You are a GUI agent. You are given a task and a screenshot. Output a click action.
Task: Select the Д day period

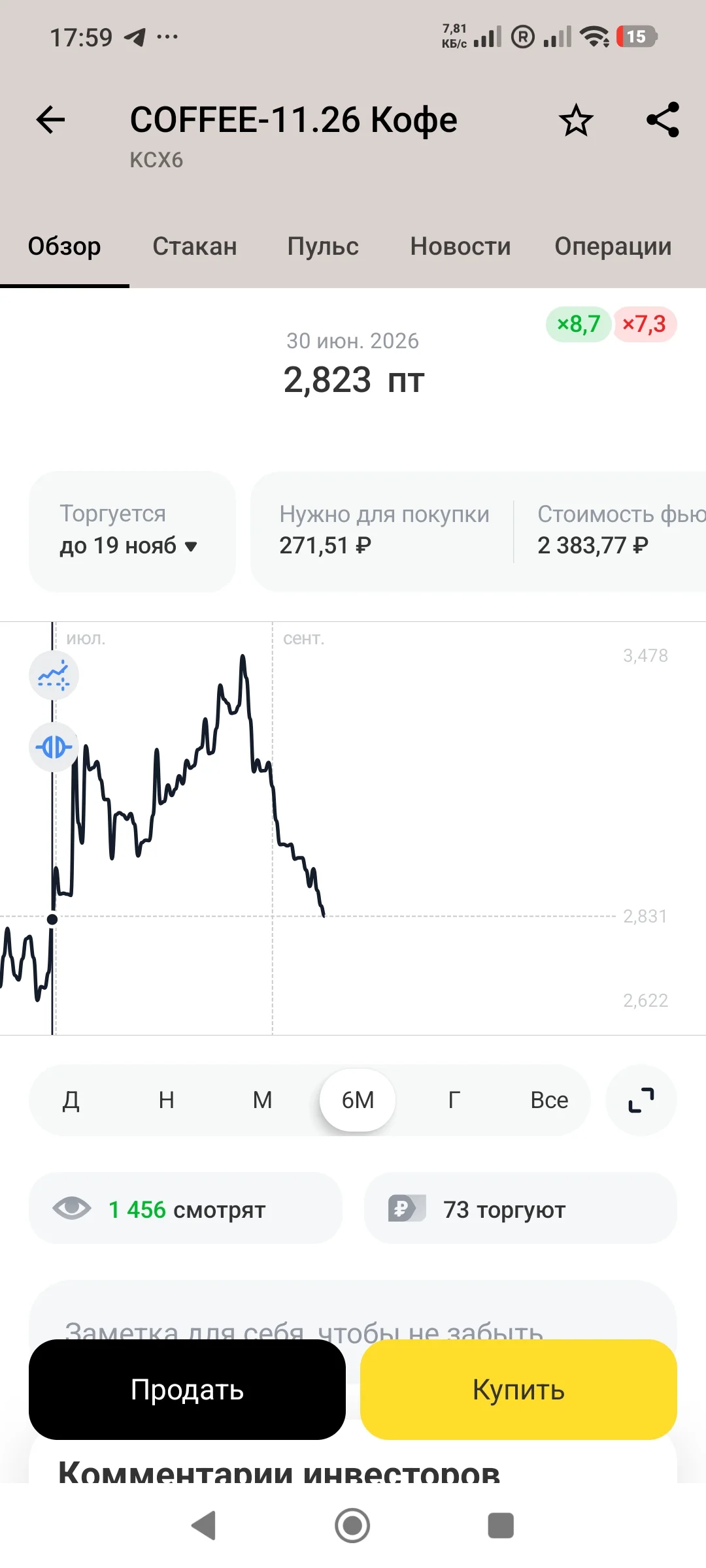(71, 1100)
